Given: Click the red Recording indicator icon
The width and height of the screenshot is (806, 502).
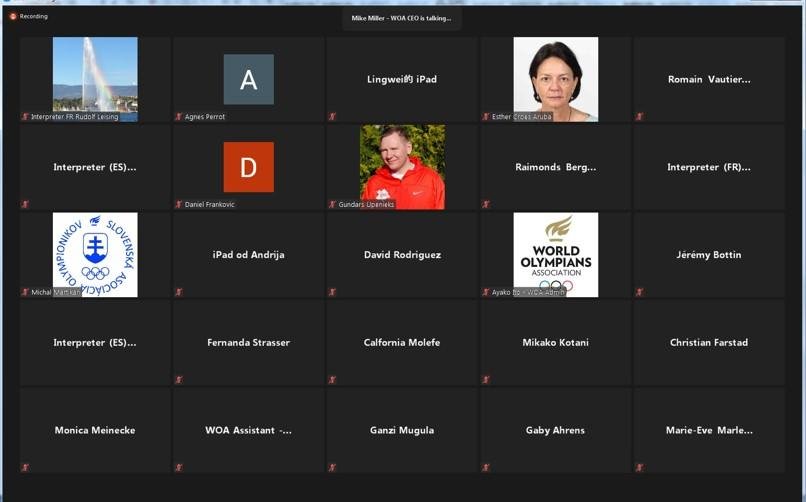Looking at the screenshot, I should coord(13,17).
